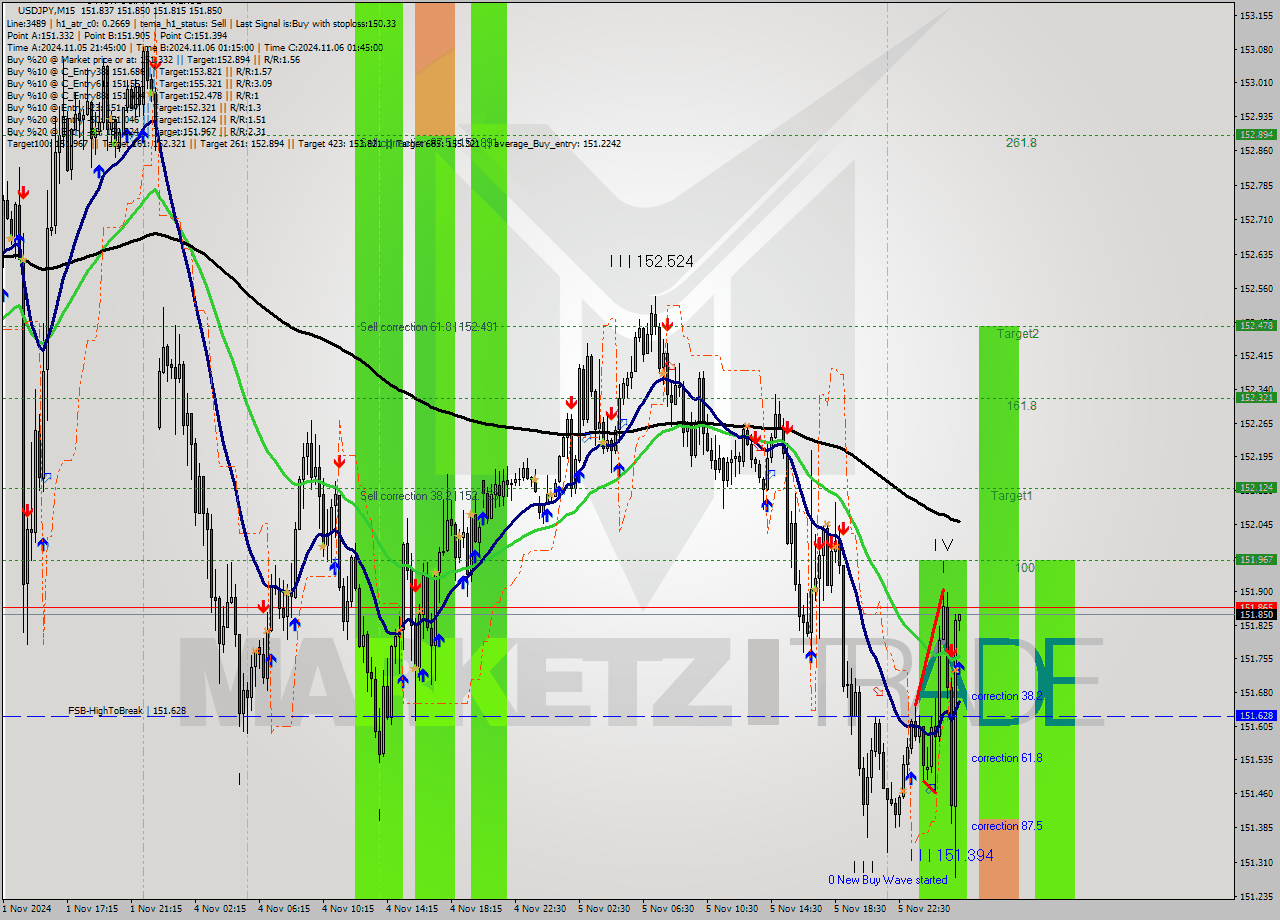
Task: Click the '1 Nov 2024' time axis label
Action: coord(25,909)
